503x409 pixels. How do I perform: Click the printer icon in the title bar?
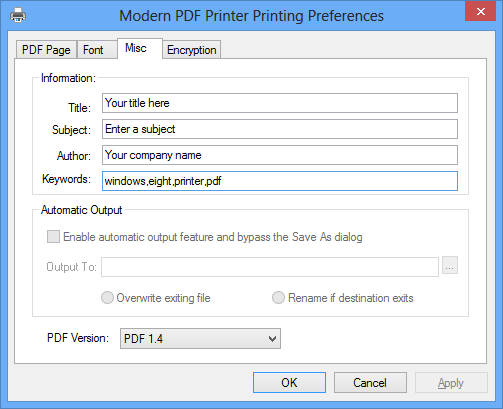point(18,16)
